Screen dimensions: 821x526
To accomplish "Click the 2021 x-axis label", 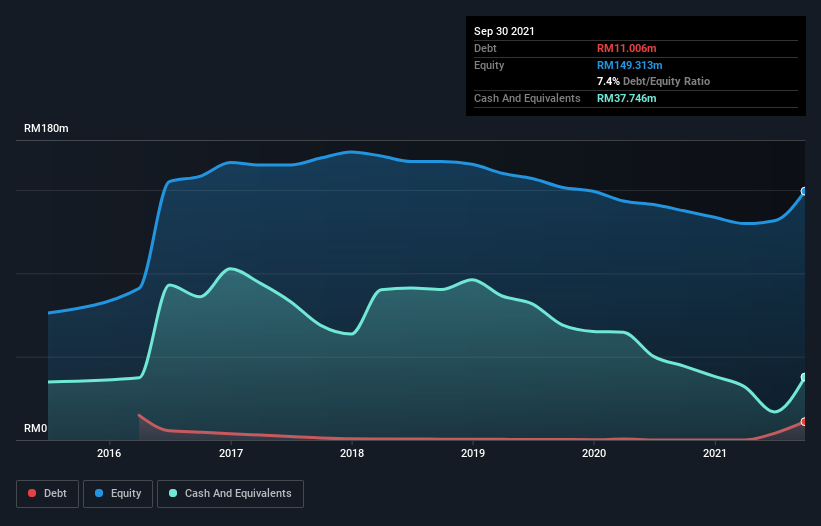I will [715, 453].
